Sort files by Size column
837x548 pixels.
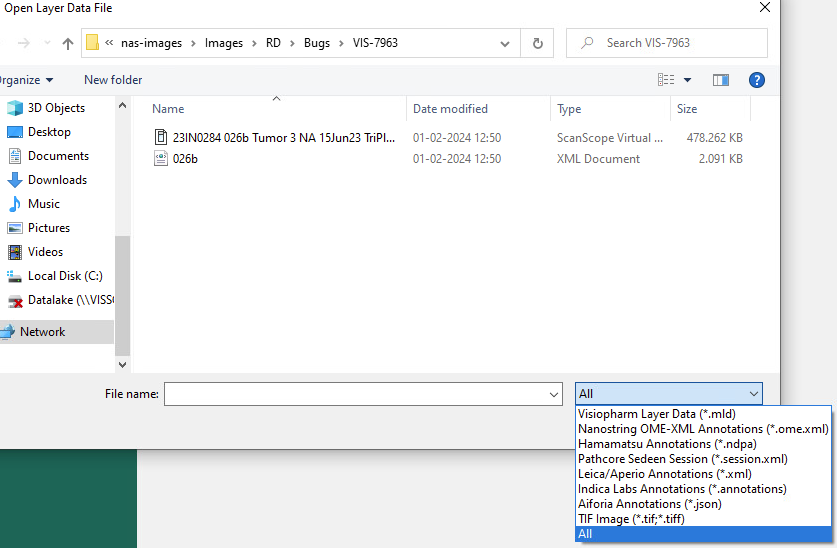687,109
